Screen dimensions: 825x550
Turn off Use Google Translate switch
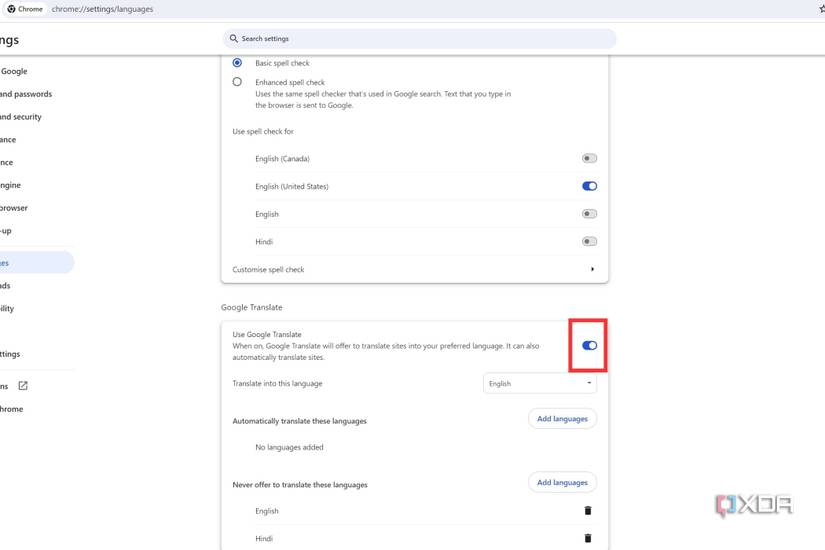589,345
